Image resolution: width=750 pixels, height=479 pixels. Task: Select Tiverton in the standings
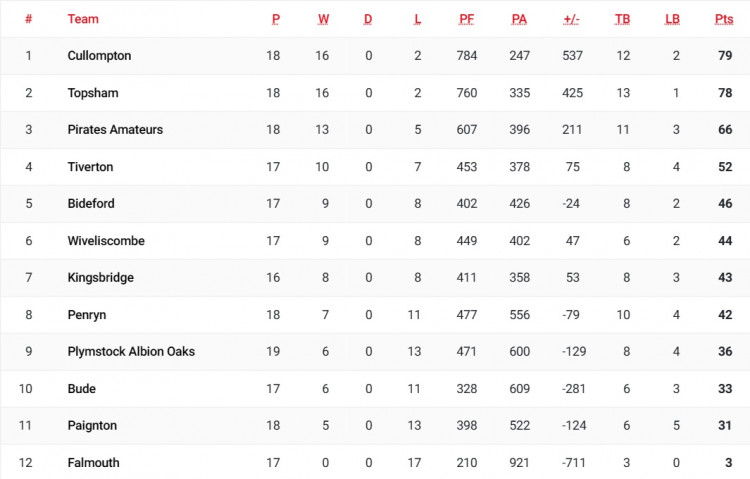(90, 167)
